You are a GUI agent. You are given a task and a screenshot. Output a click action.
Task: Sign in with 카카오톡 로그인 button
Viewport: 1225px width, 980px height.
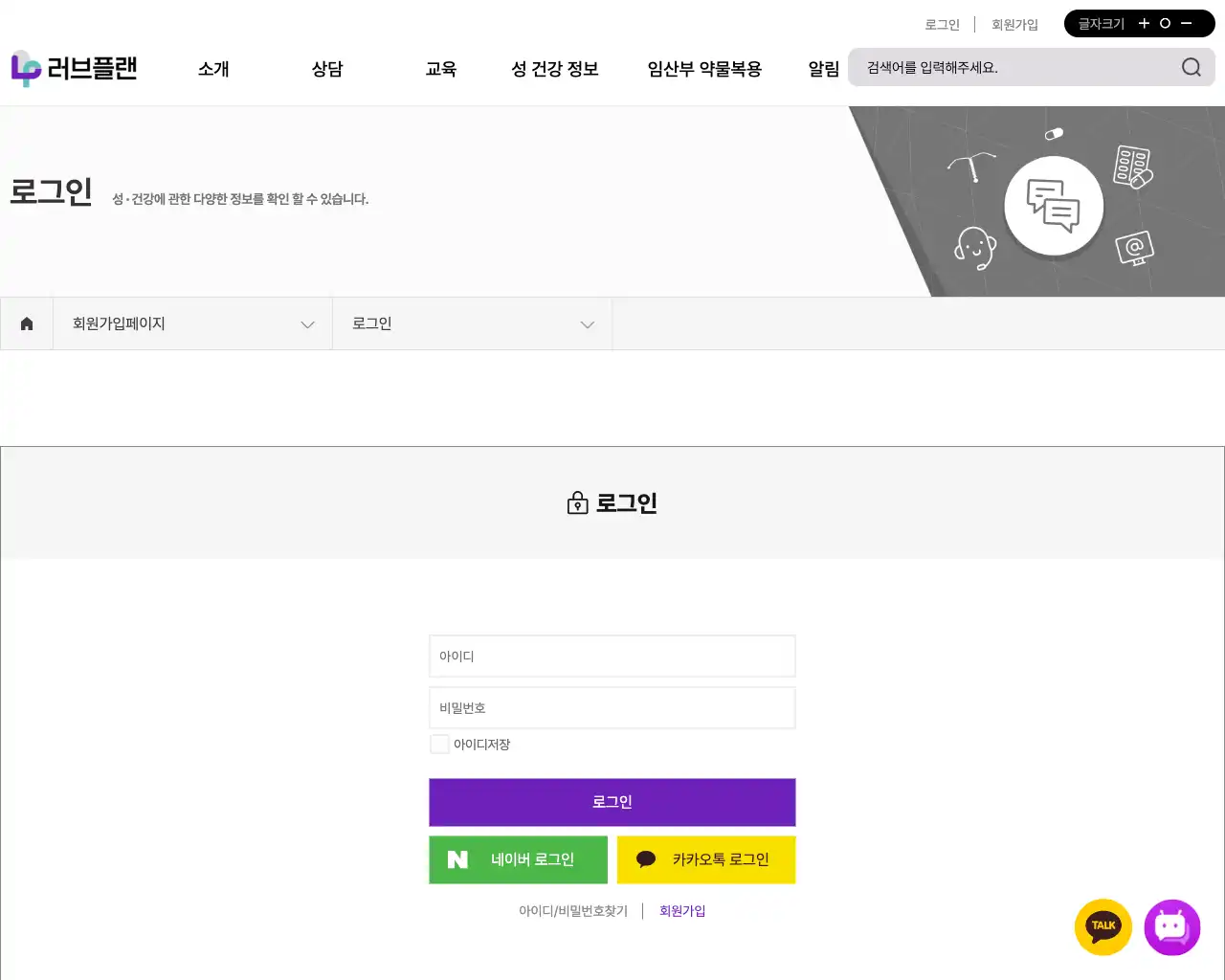[x=705, y=859]
